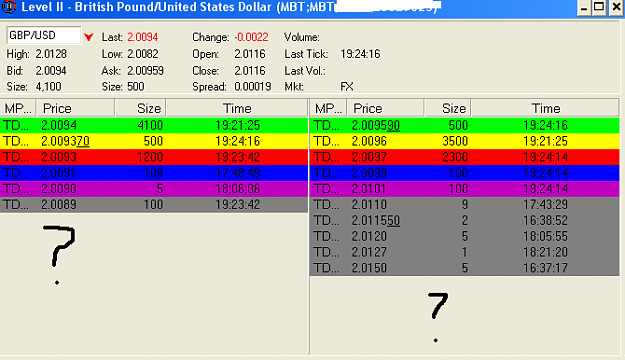This screenshot has width=625, height=360.
Task: Select ask row priced 2.0120
Action: tap(465, 236)
